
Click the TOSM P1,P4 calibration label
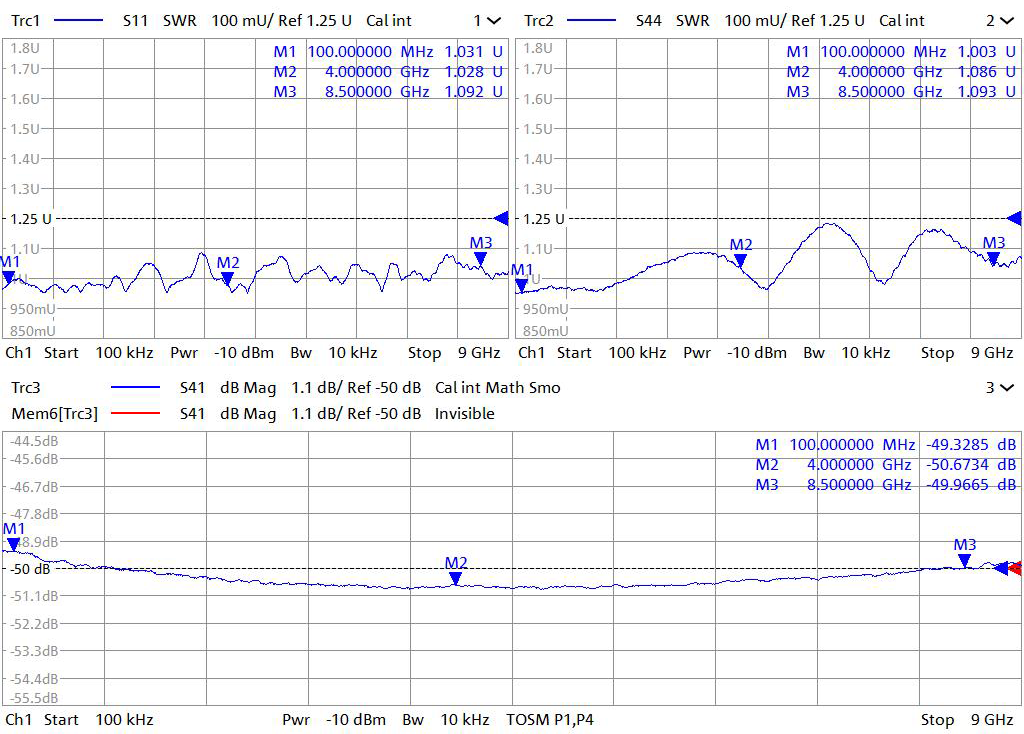(549, 719)
